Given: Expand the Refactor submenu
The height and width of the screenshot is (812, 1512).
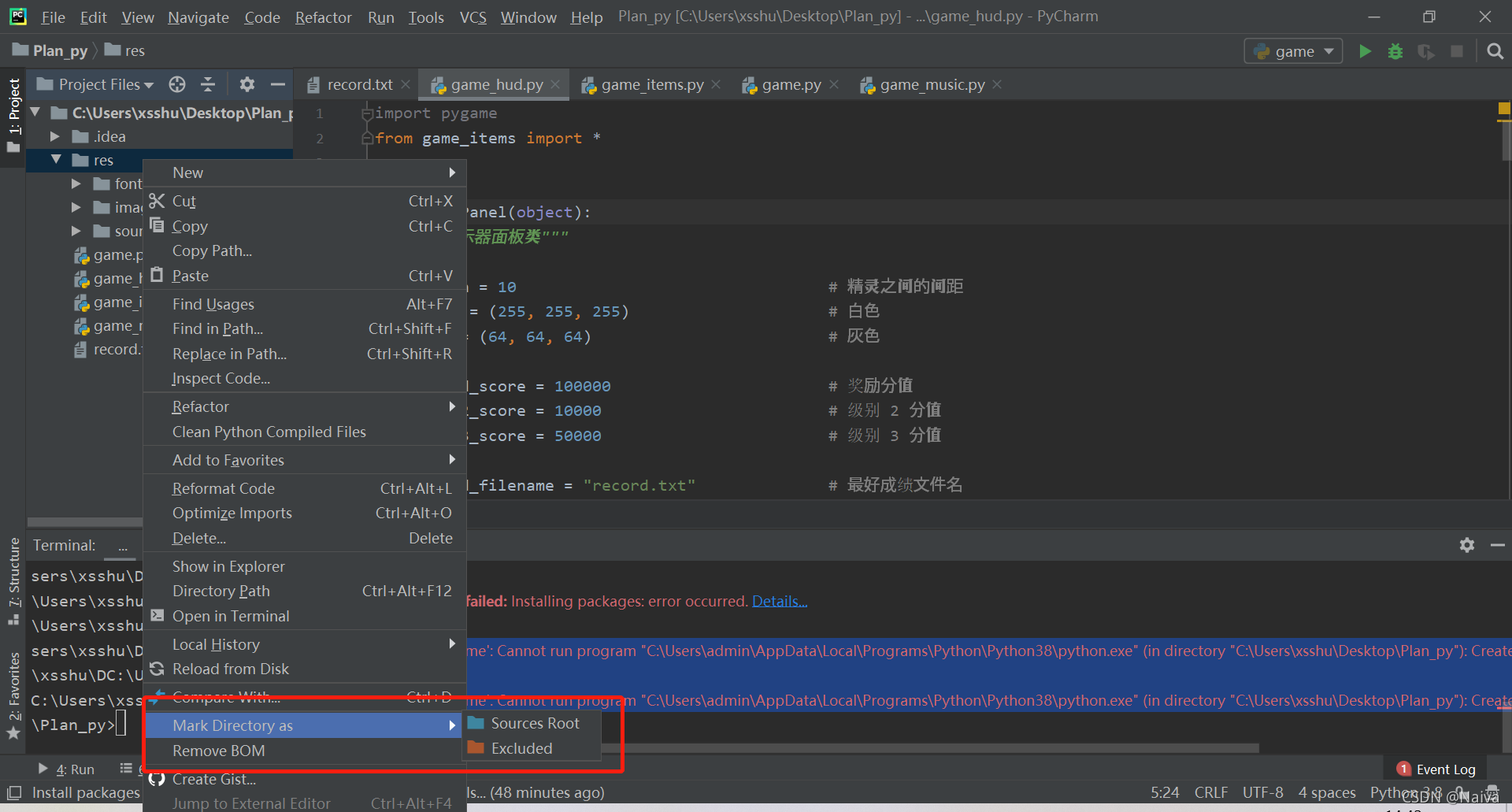Looking at the screenshot, I should (305, 406).
